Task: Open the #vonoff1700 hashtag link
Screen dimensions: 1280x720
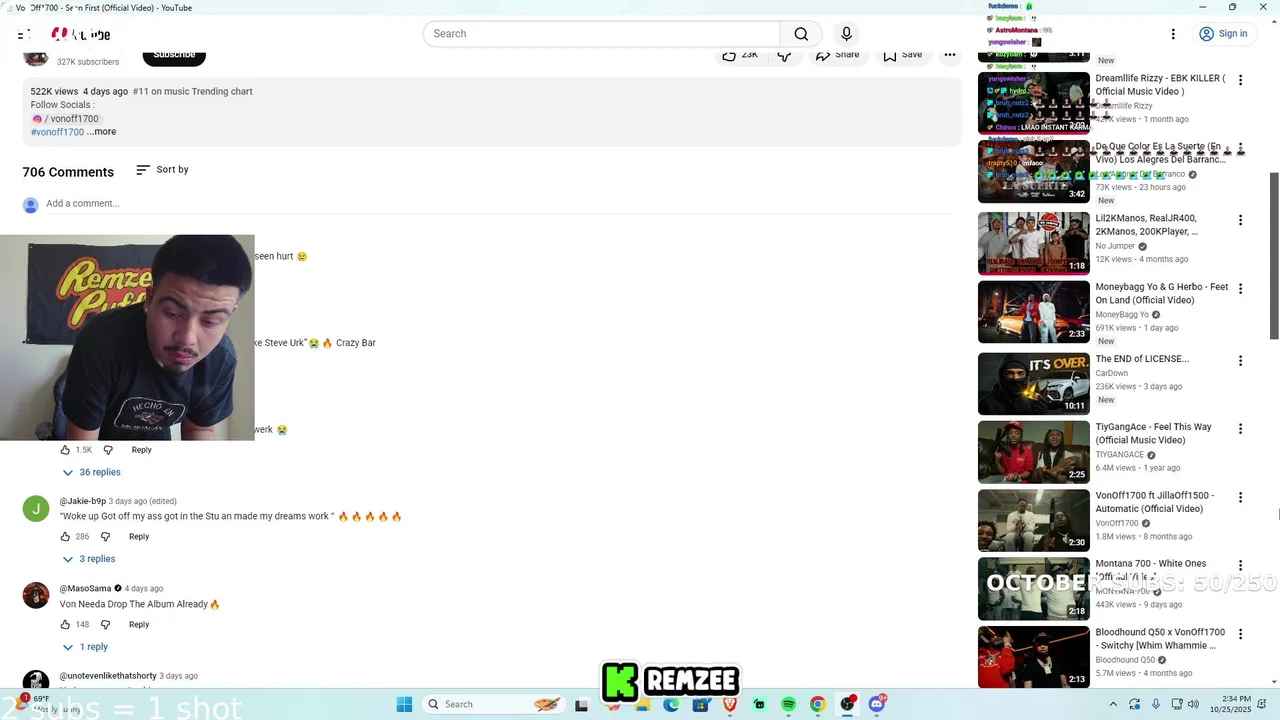Action: (57, 132)
